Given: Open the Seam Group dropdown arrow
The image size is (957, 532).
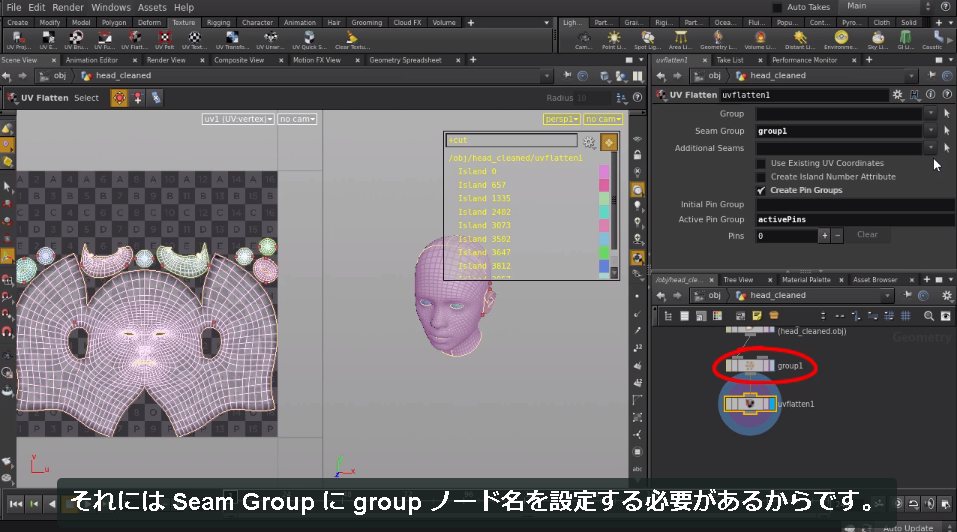Looking at the screenshot, I should [930, 131].
